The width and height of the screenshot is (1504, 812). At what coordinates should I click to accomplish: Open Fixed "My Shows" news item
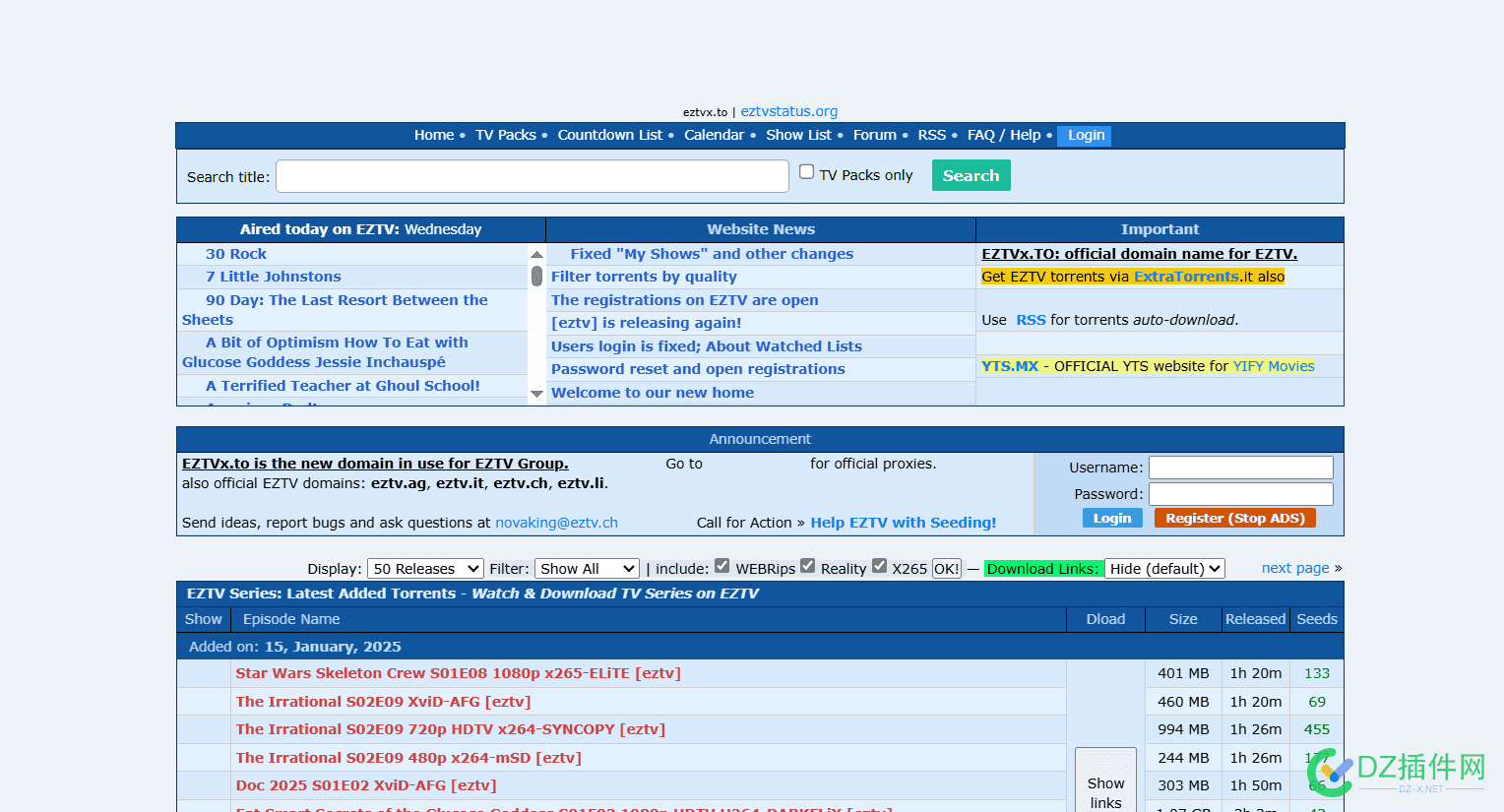[712, 254]
